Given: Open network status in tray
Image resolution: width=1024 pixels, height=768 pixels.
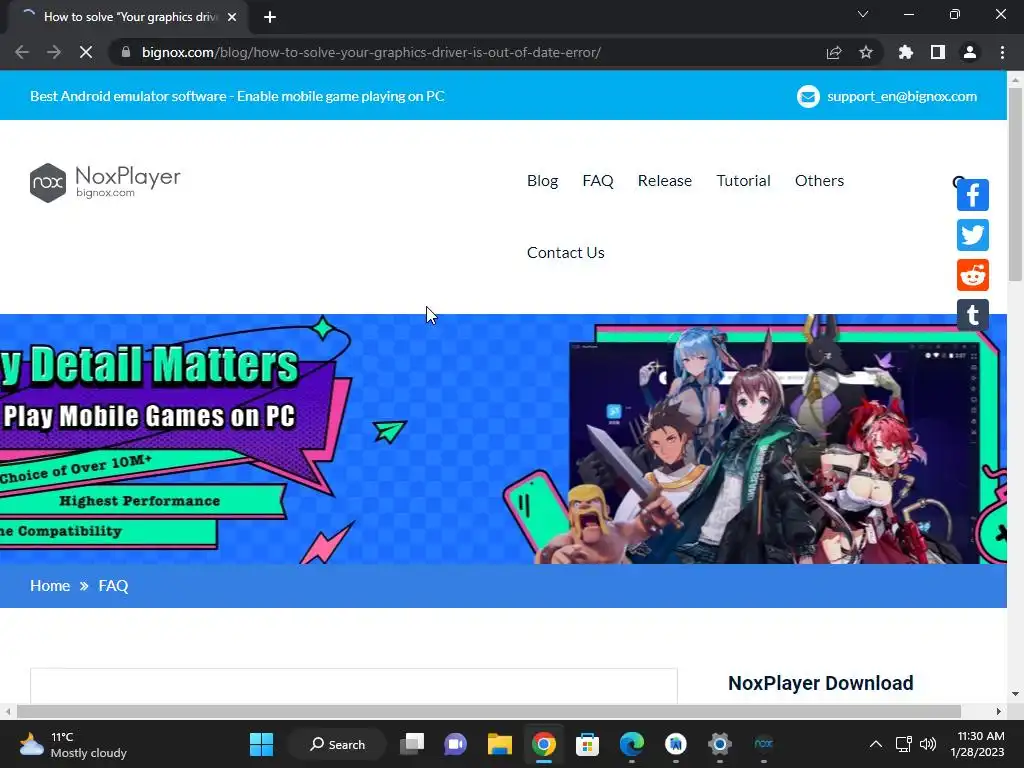Looking at the screenshot, I should pyautogui.click(x=903, y=744).
